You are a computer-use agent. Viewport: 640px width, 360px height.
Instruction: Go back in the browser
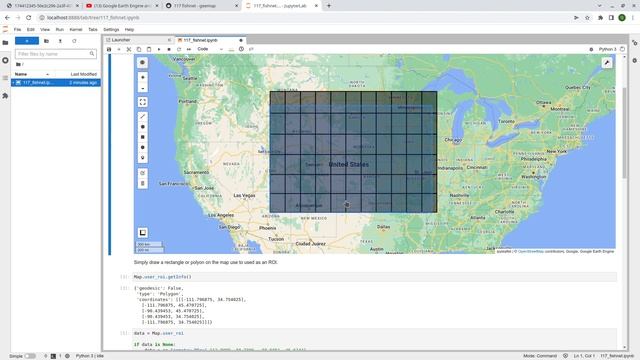pyautogui.click(x=7, y=18)
